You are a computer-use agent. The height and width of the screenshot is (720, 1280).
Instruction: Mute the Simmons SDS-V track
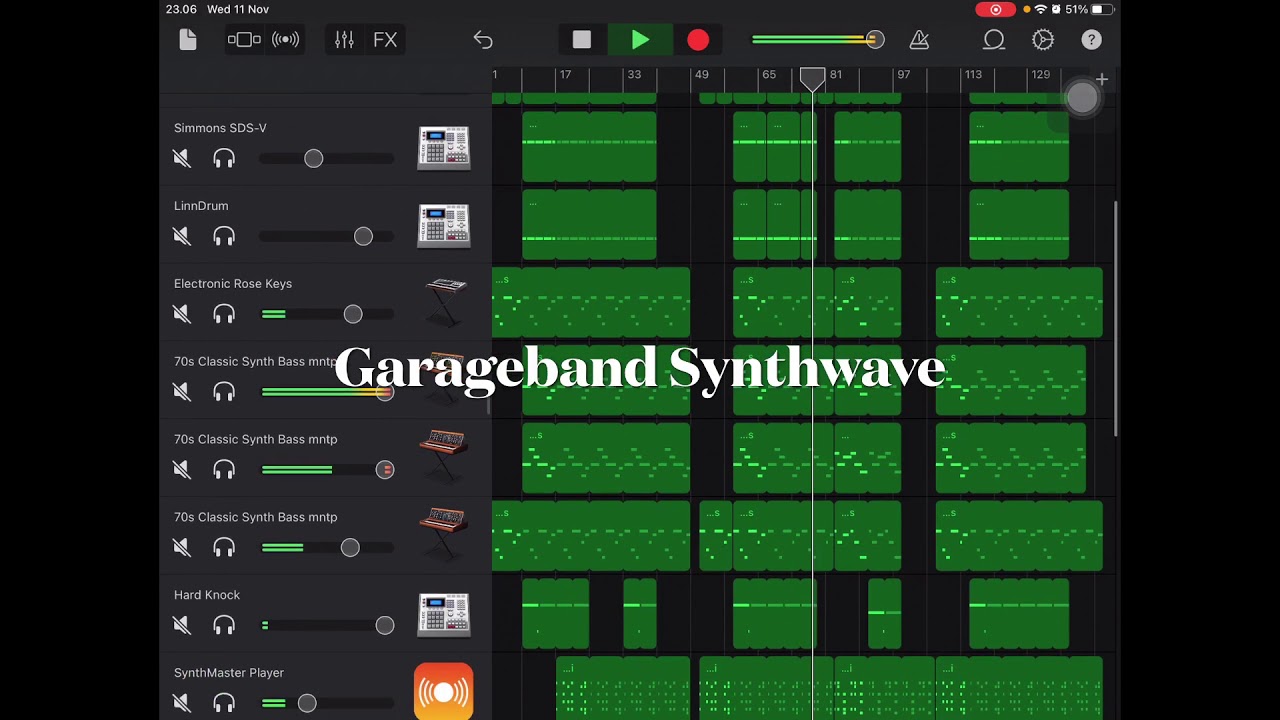[182, 158]
